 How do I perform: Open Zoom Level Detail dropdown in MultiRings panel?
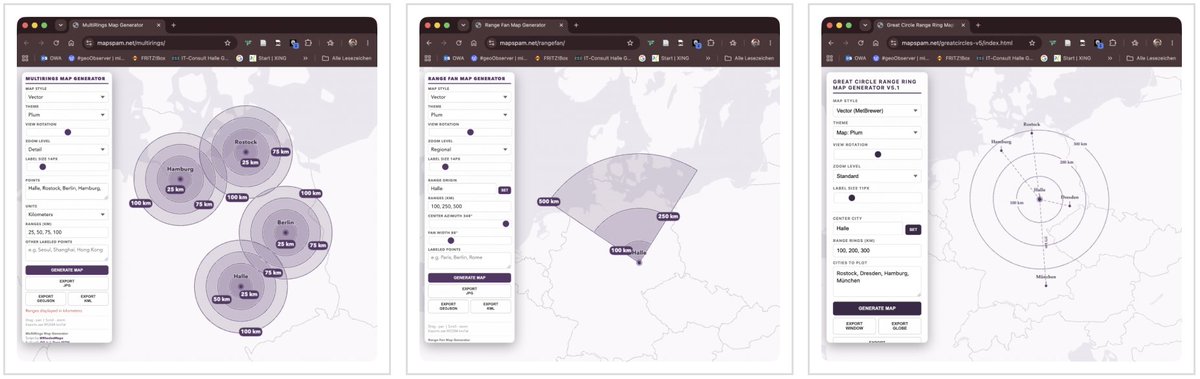(x=66, y=150)
